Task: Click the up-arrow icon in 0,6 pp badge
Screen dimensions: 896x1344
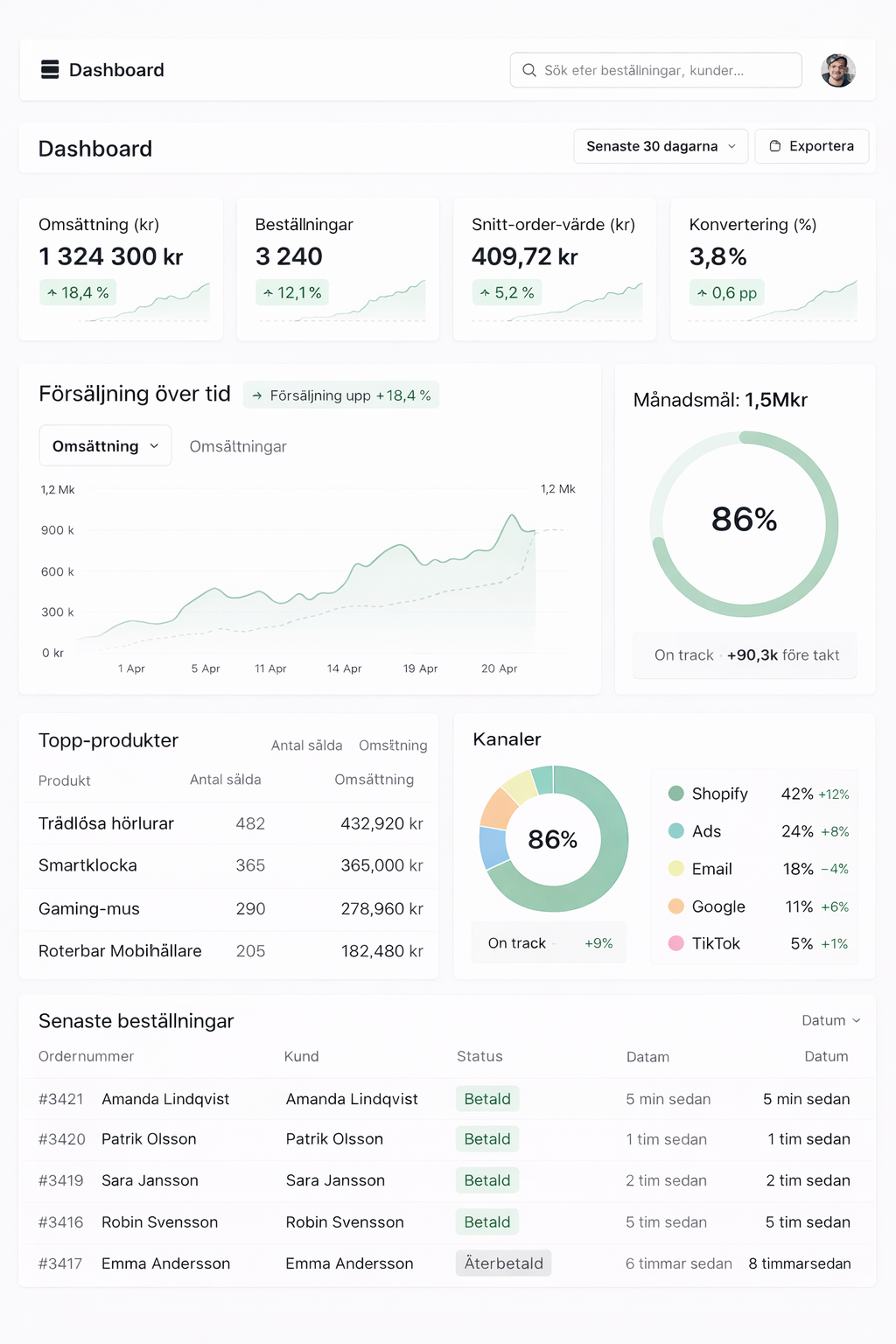Action: [702, 293]
